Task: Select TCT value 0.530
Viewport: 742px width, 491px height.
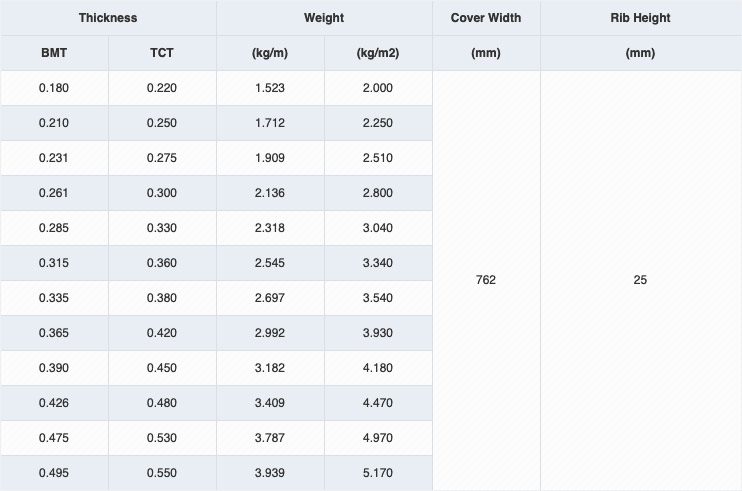Action: [x=162, y=438]
